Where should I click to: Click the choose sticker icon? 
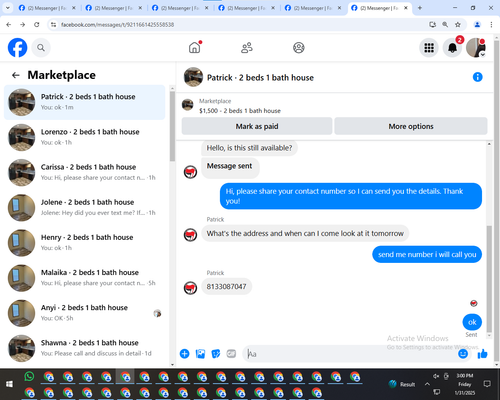click(x=216, y=354)
